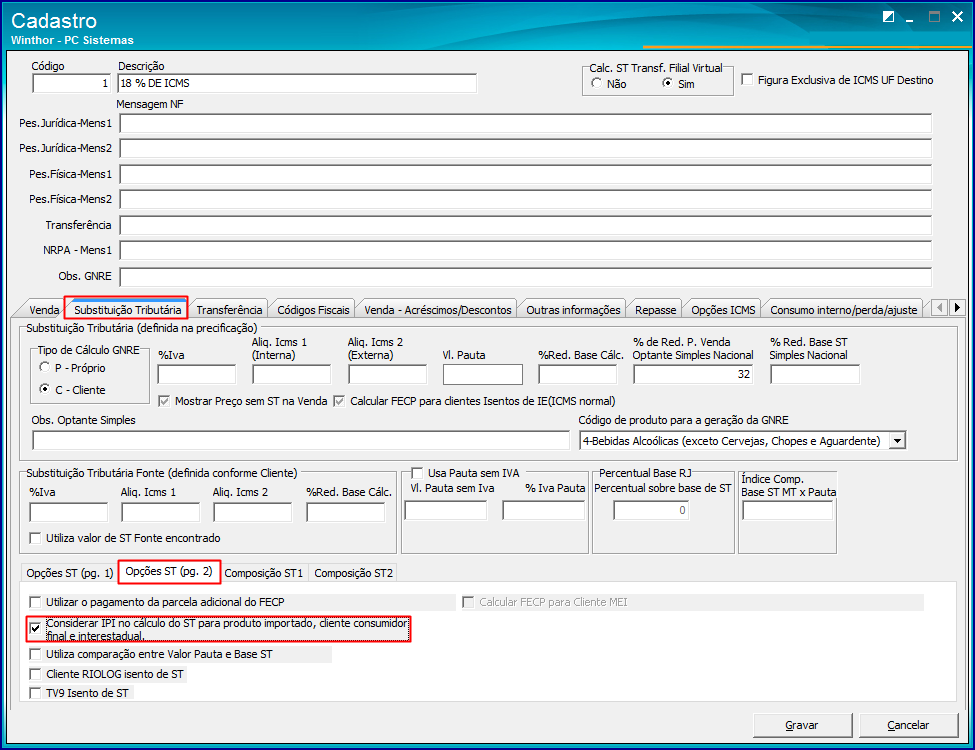The height and width of the screenshot is (750, 975).
Task: Close the Cadastro window
Action: point(958,17)
